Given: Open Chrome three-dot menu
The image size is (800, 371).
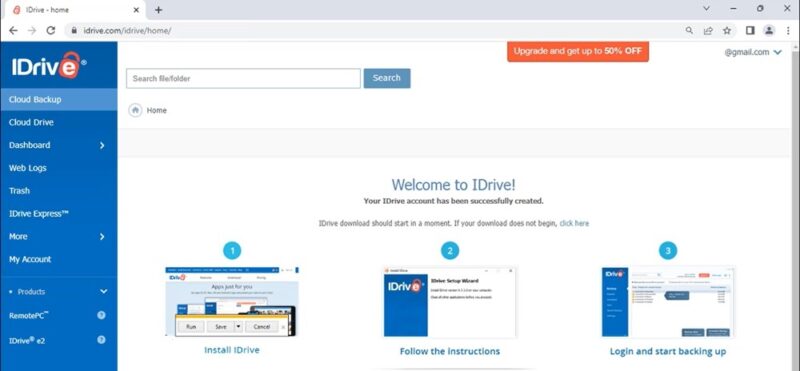Looking at the screenshot, I should click(788, 31).
